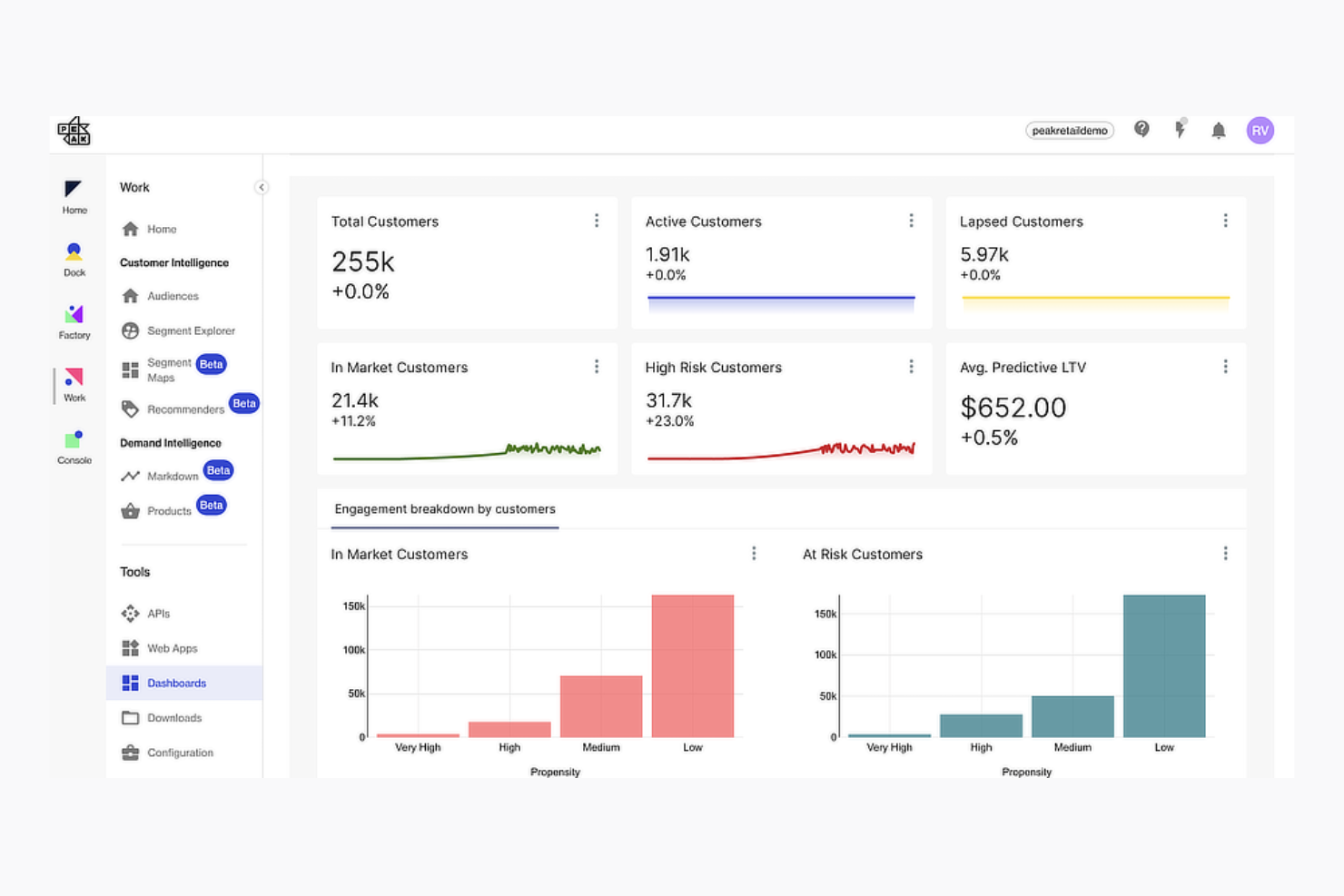The image size is (1344, 896).
Task: Click the Beta badge next to Segment Maps
Action: (x=212, y=364)
